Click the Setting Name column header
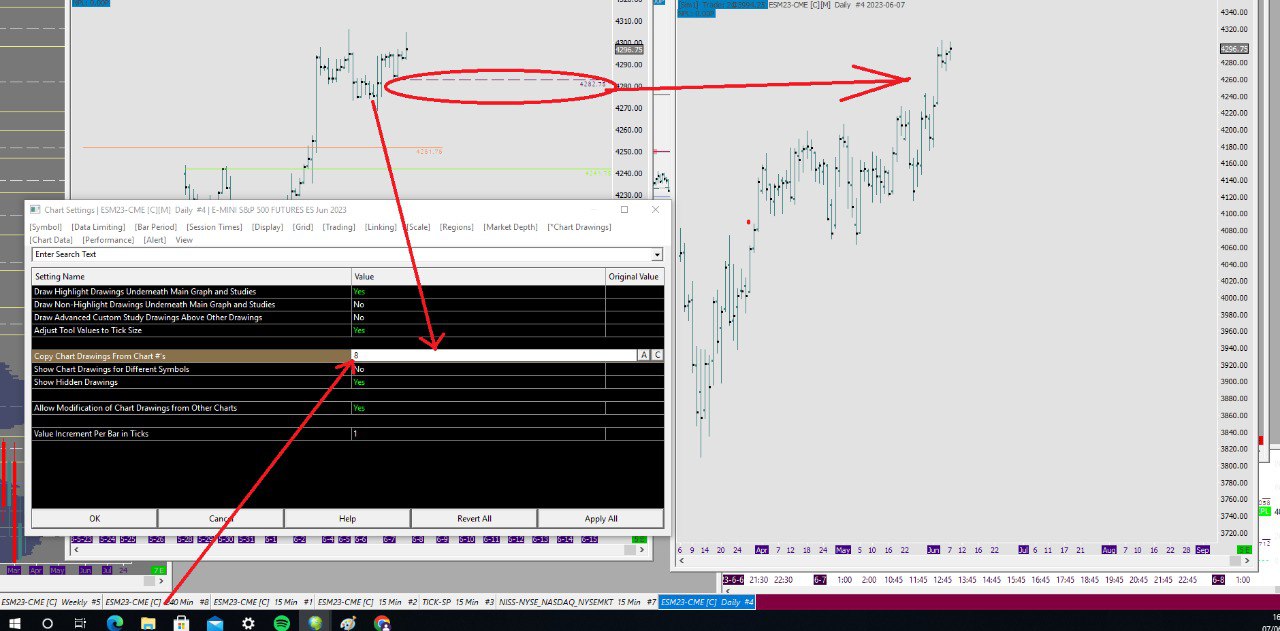Image resolution: width=1280 pixels, height=631 pixels. click(191, 276)
